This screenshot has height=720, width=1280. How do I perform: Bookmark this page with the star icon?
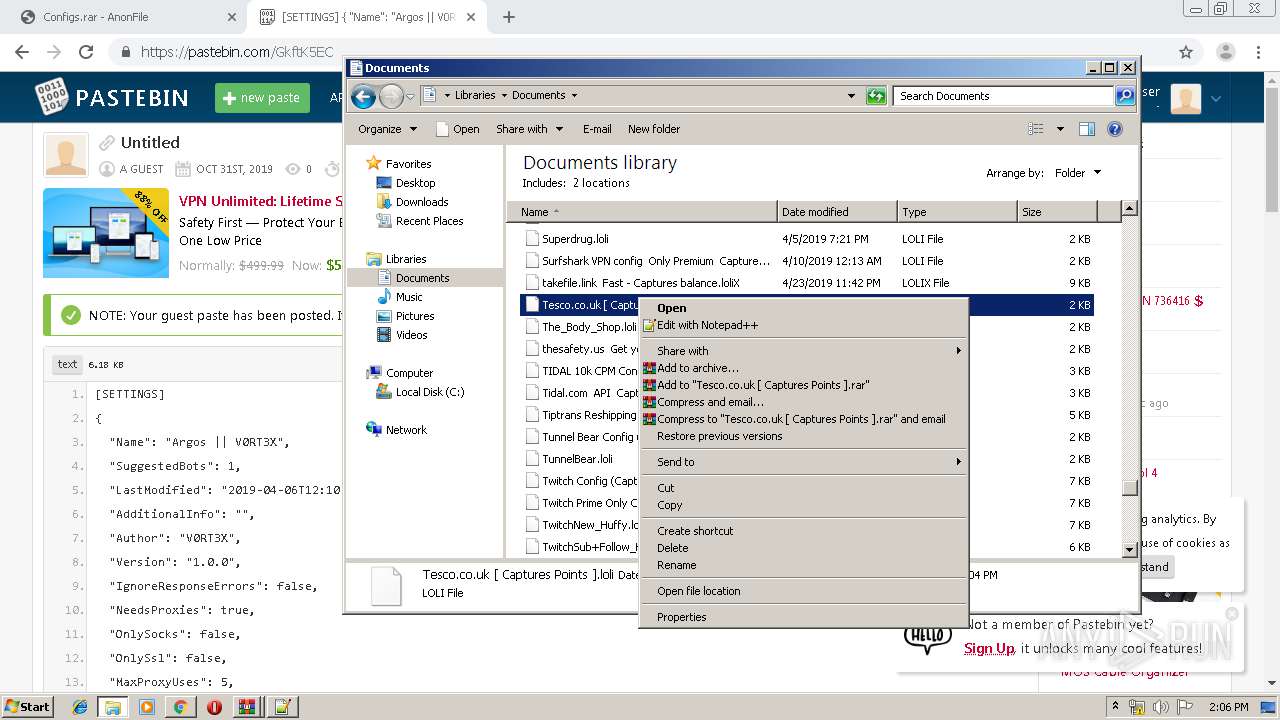point(1186,52)
